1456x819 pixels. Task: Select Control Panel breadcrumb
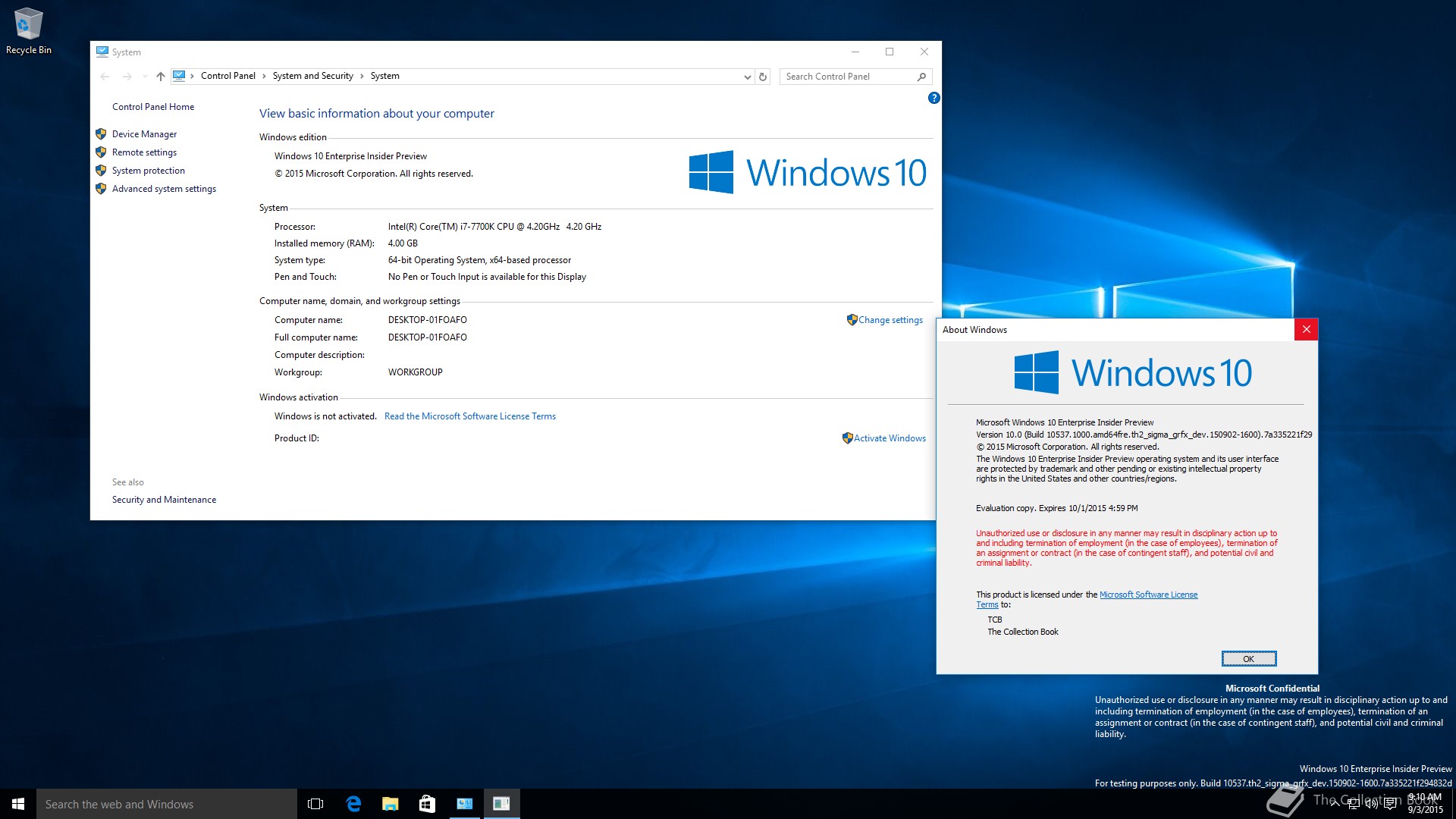point(227,76)
